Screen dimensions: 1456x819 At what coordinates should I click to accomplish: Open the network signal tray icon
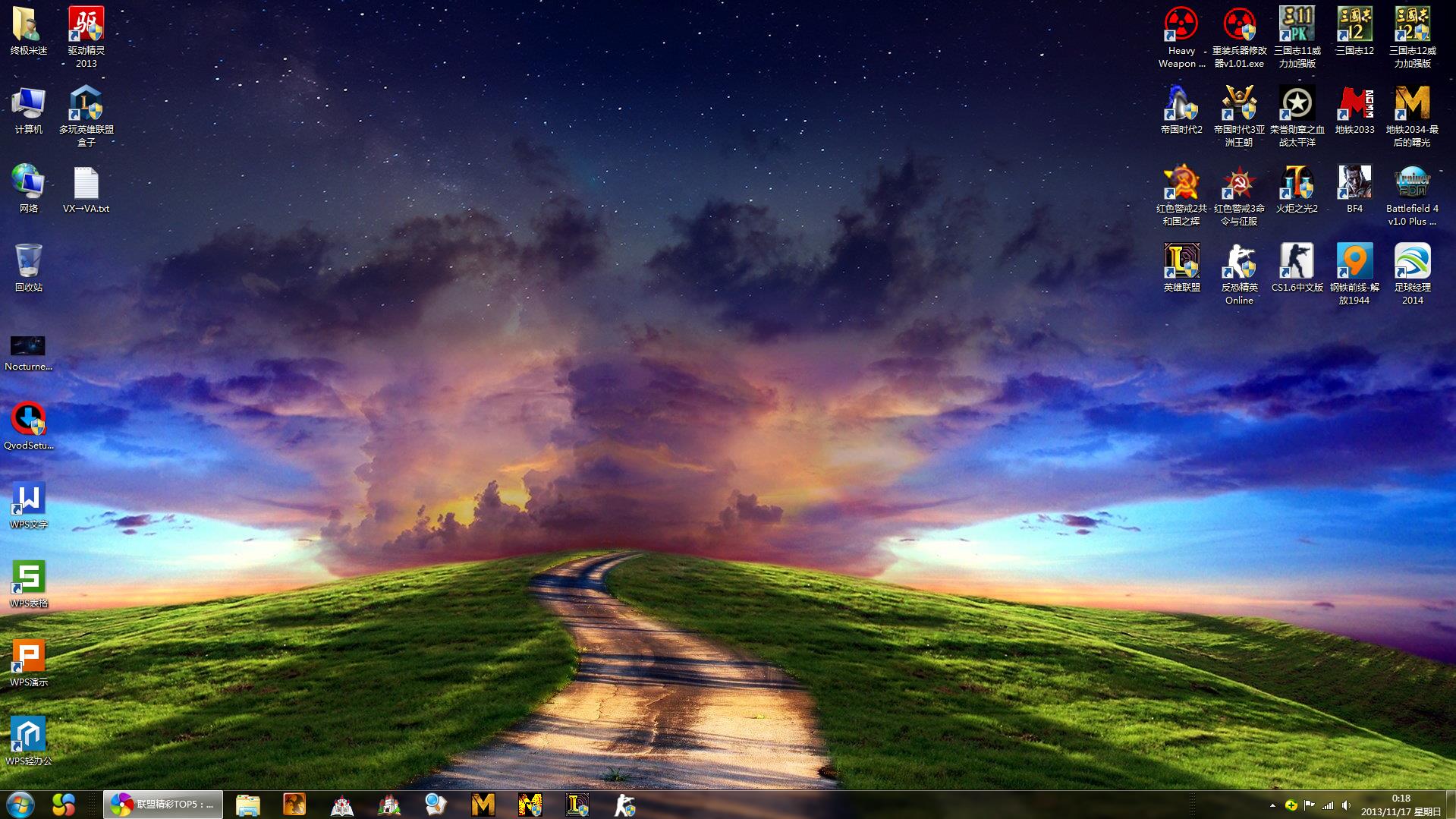pos(1328,805)
